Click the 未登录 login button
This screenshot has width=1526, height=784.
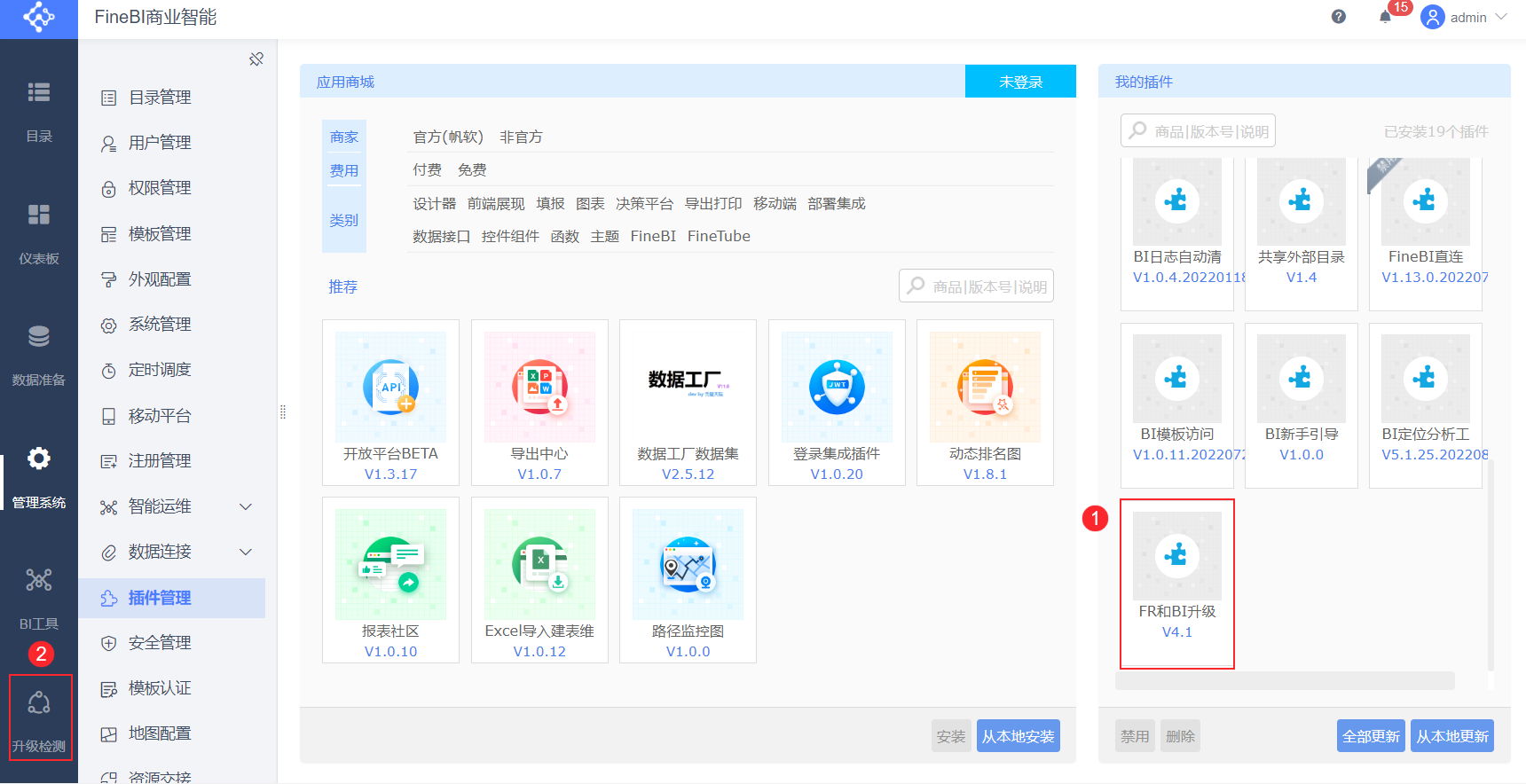tap(1020, 82)
